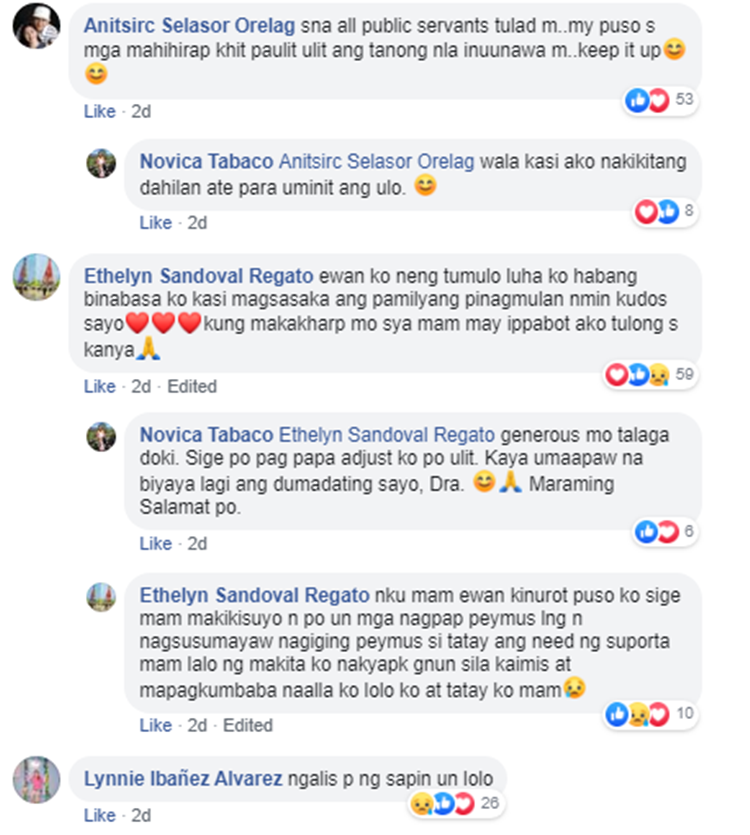Click the 2d timestamp on Lynnie's comment

(141, 815)
